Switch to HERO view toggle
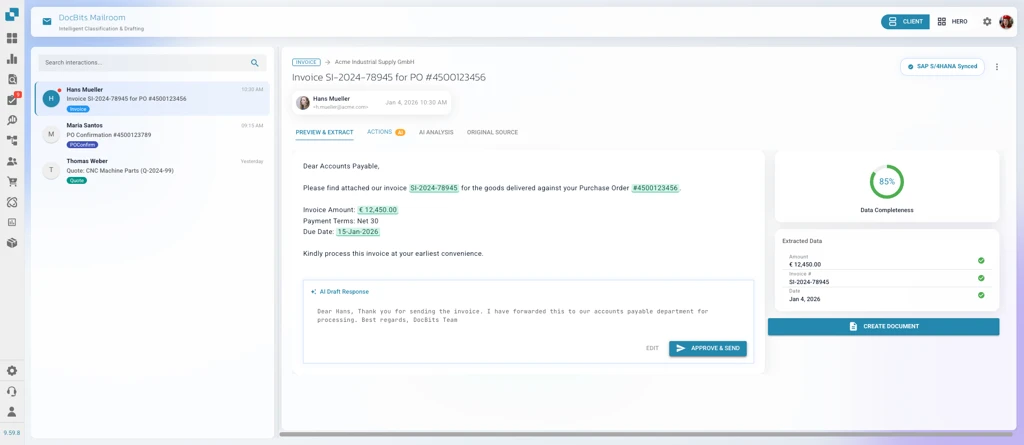 click(x=952, y=22)
